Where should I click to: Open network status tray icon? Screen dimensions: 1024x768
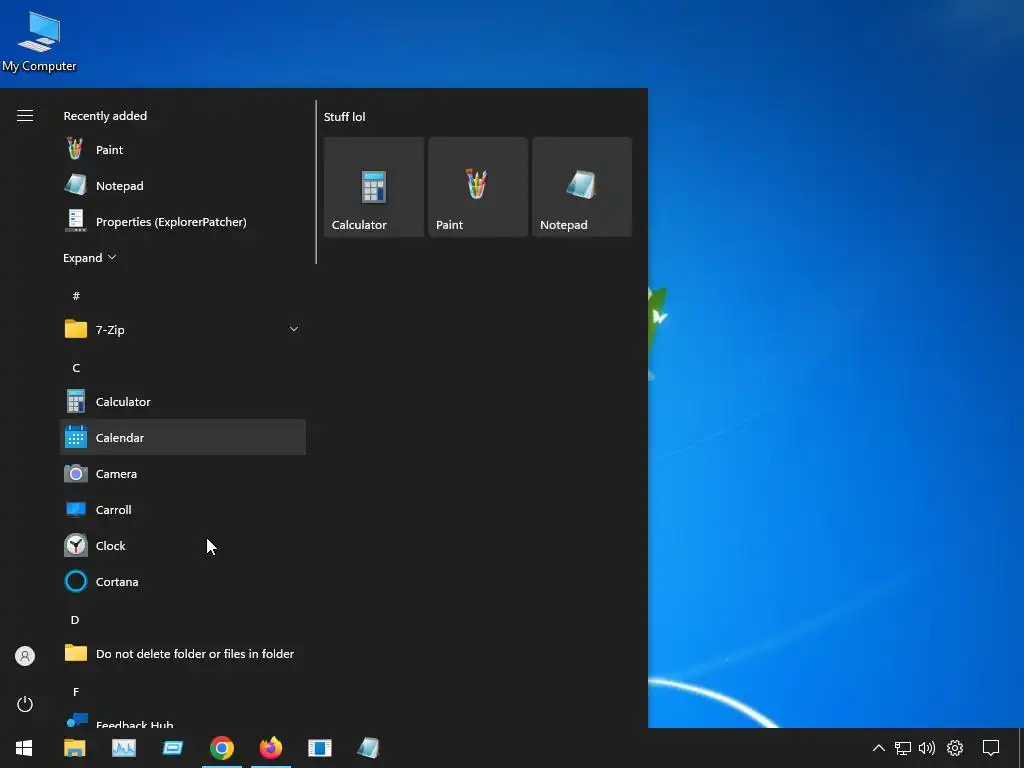(903, 748)
